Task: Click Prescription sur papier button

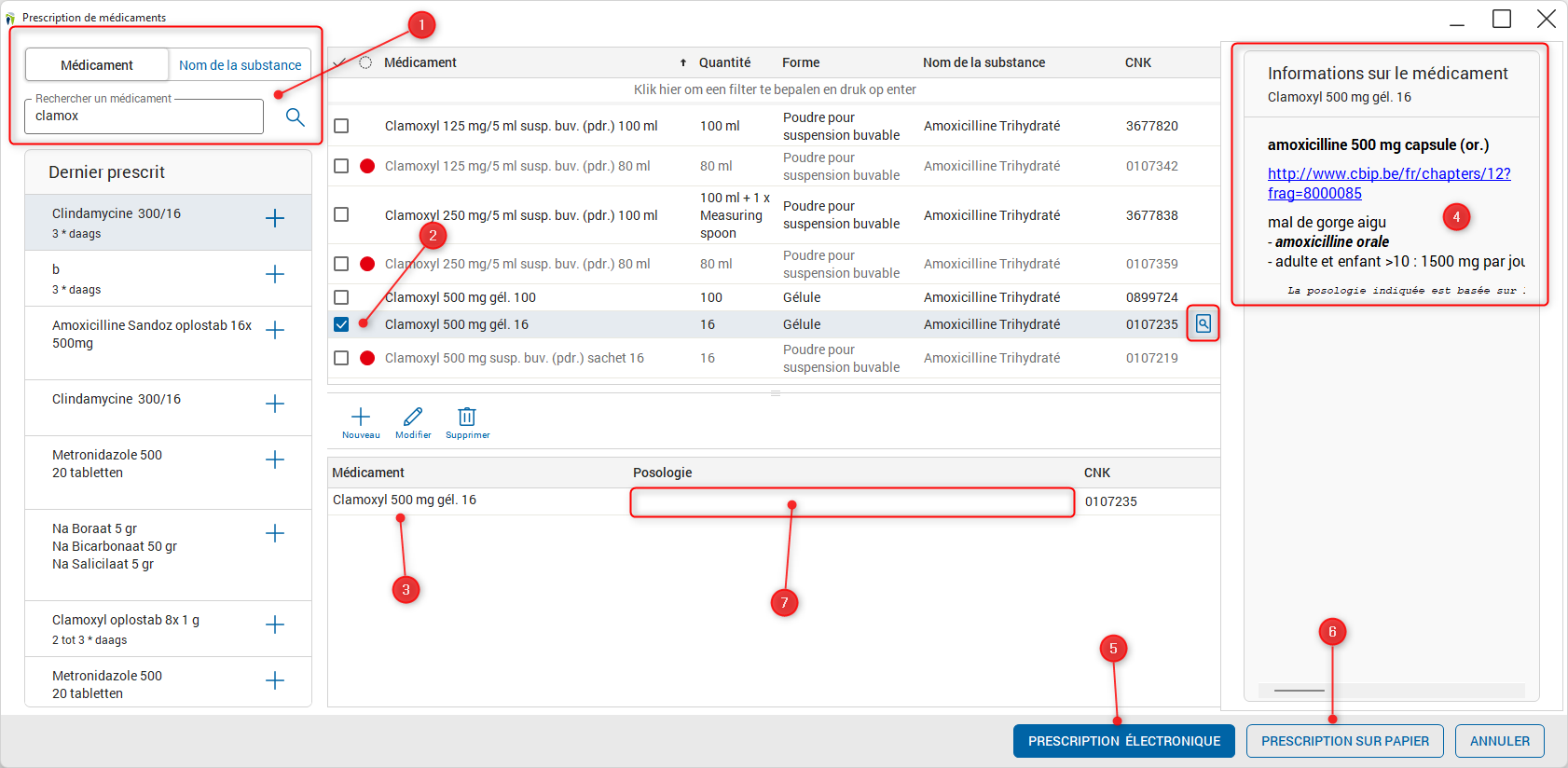Action: click(x=1345, y=741)
